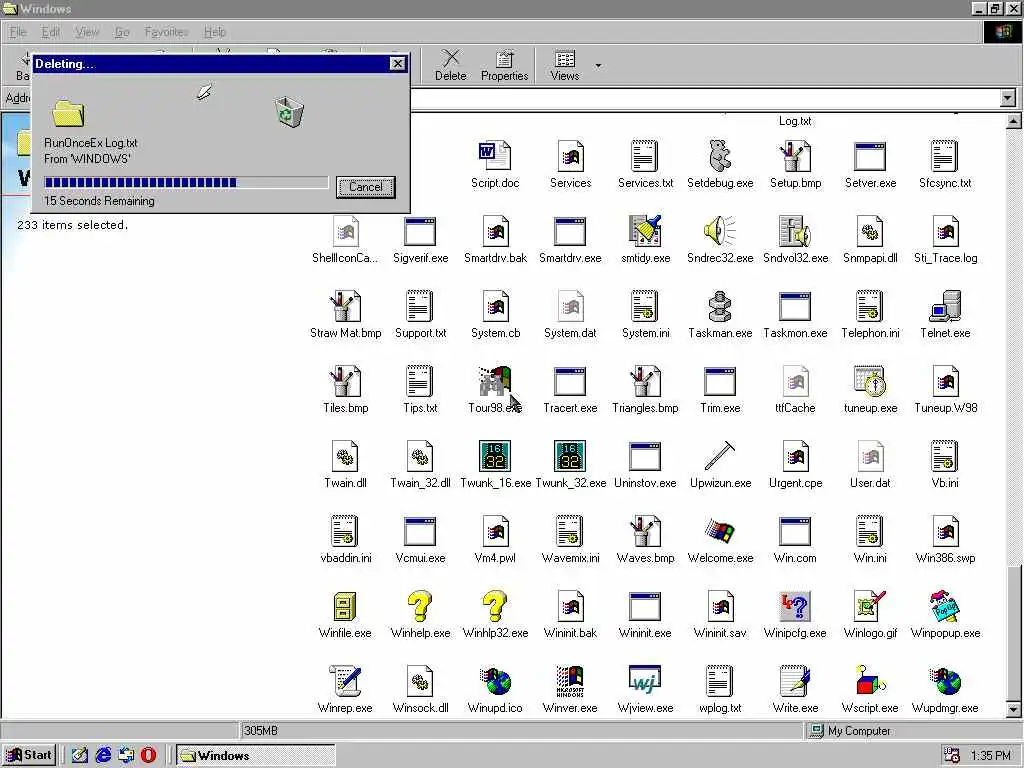
Task: Select the Wscript.exe icon
Action: 870,681
